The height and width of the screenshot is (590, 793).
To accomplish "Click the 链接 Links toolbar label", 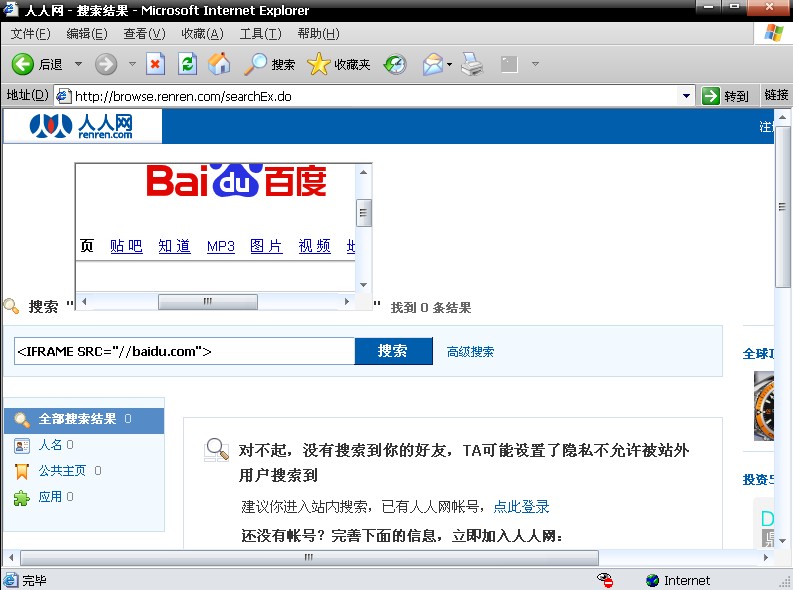I will pos(776,95).
